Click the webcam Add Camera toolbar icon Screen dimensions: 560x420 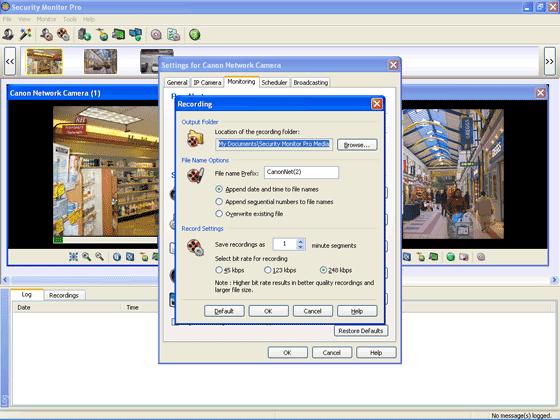(x=8, y=35)
